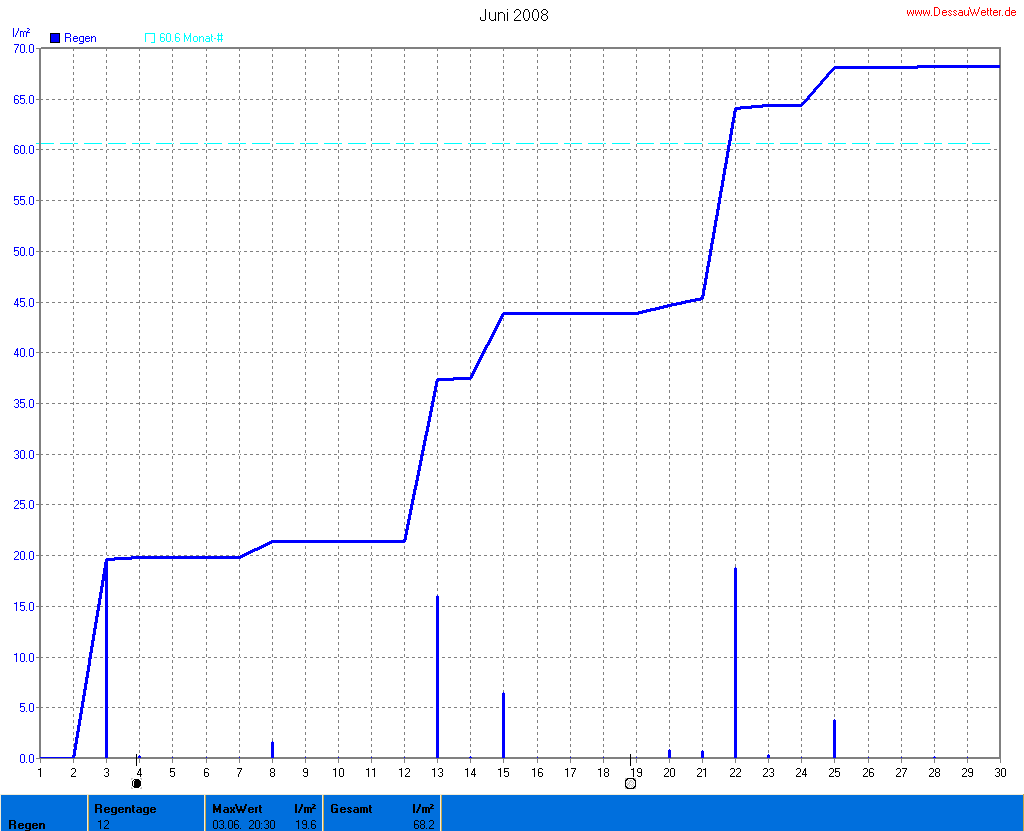The height and width of the screenshot is (831, 1024).
Task: Click the full moon icon below day 19
Action: pyautogui.click(x=630, y=783)
